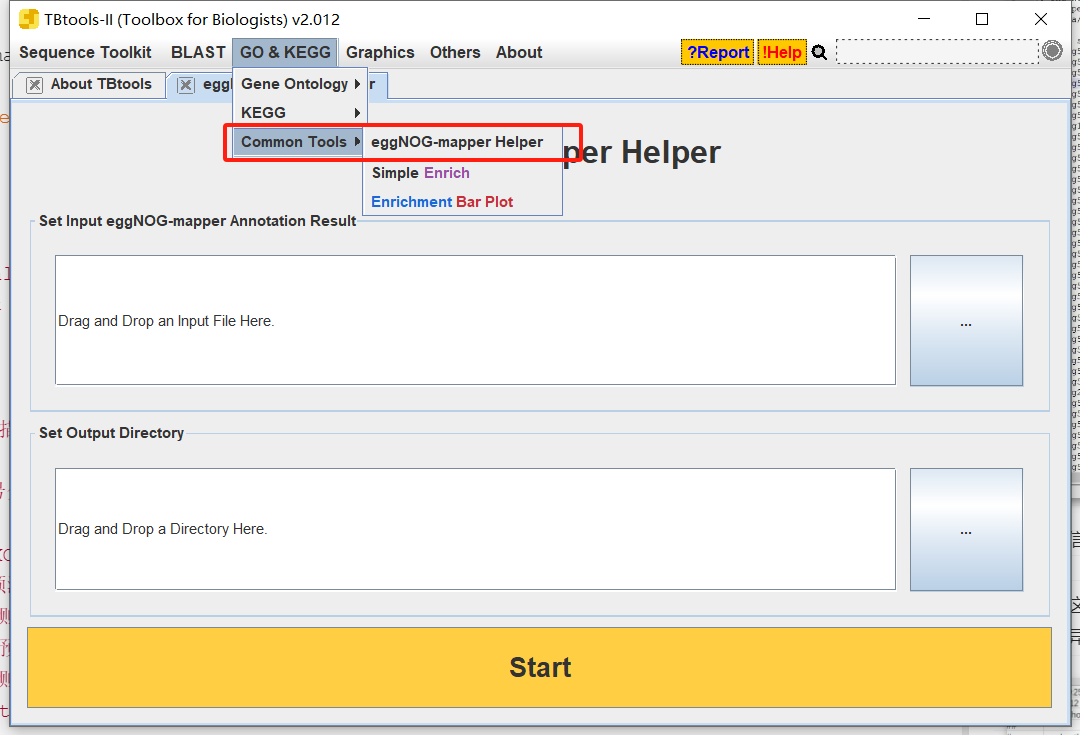Switch to the About TBtools tab
Viewport: 1080px width, 735px height.
100,85
